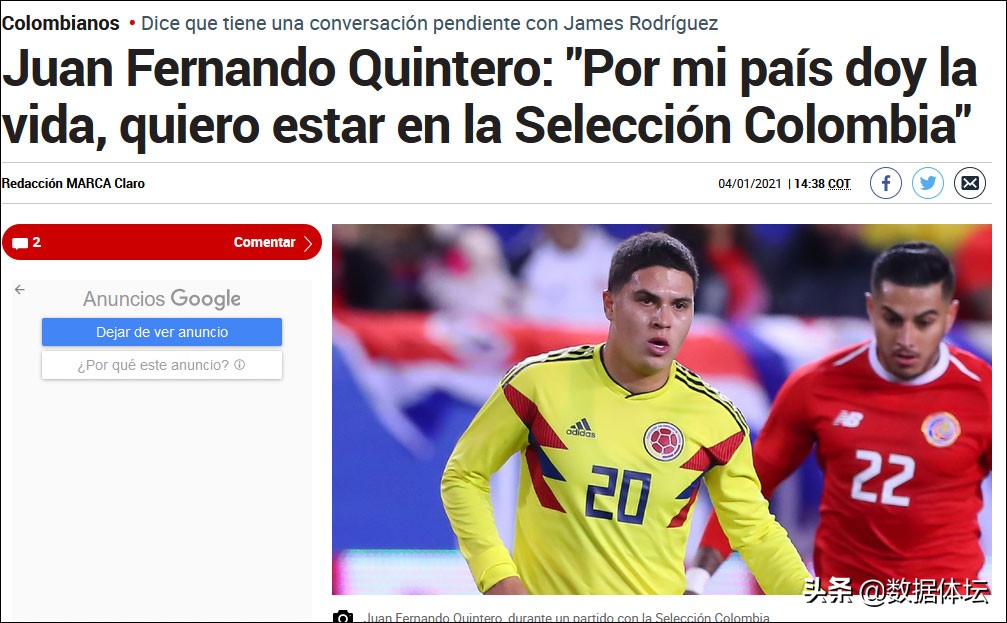Click the info icon beside ¿Por qué este anuncio?

click(240, 364)
